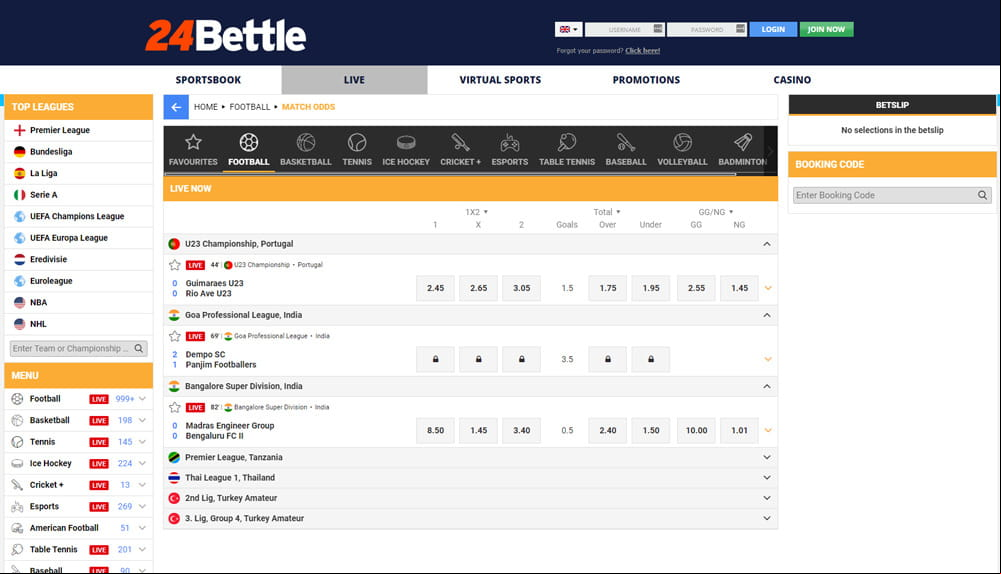
Task: Open NBA in Top Leagues
Action: tap(79, 303)
